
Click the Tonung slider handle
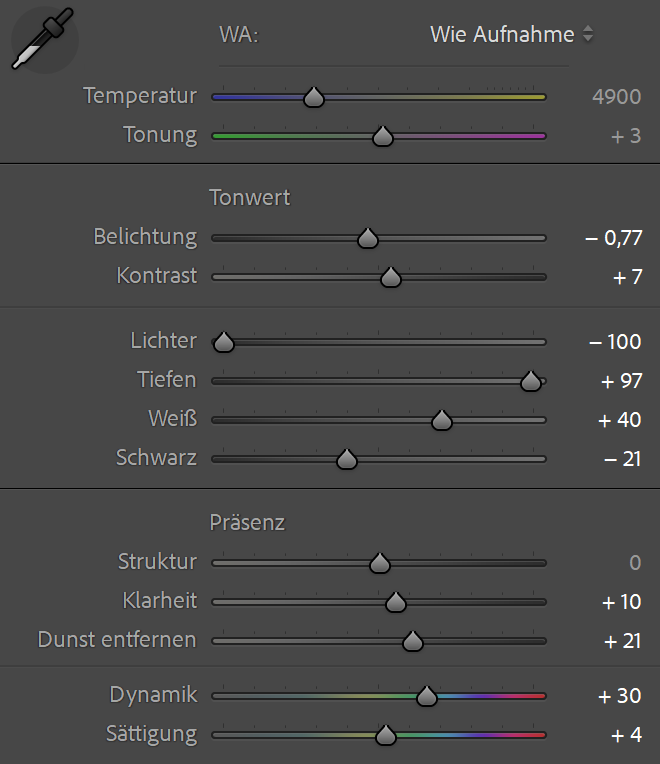pyautogui.click(x=382, y=136)
